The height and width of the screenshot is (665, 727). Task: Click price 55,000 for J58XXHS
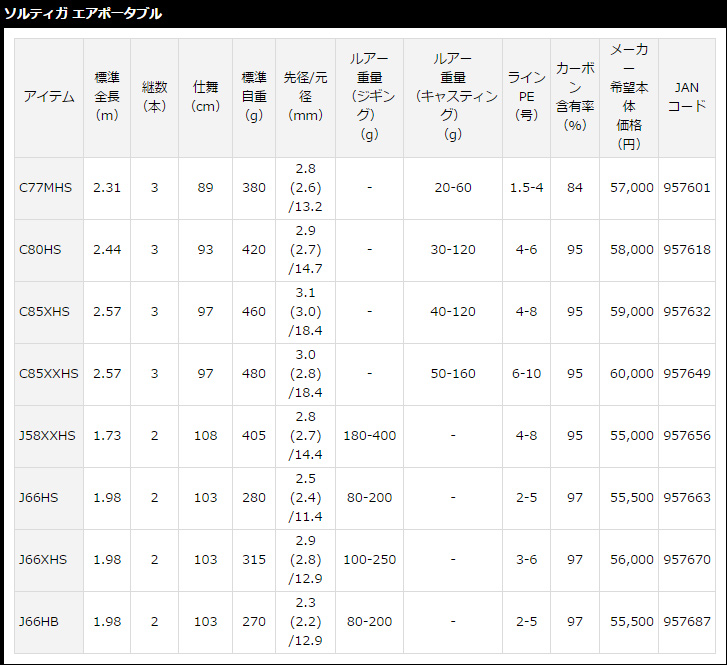pos(631,435)
